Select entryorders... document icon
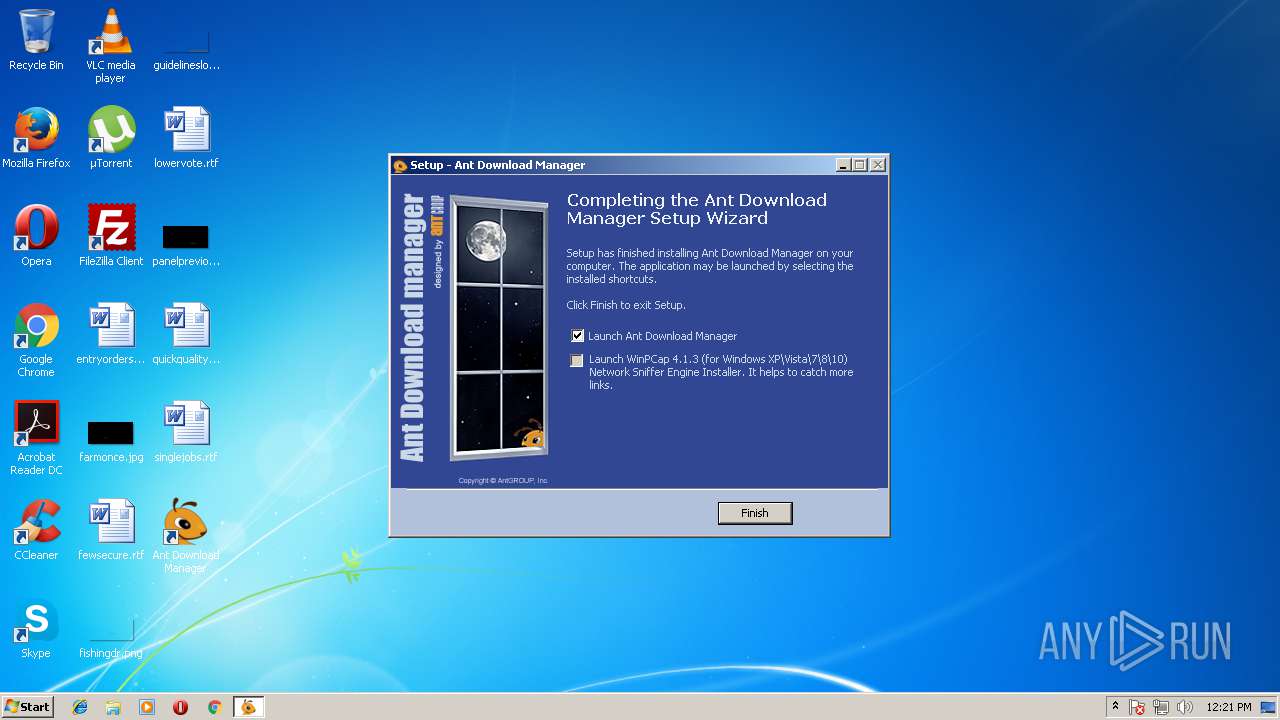The height and width of the screenshot is (720, 1280). pyautogui.click(x=111, y=334)
